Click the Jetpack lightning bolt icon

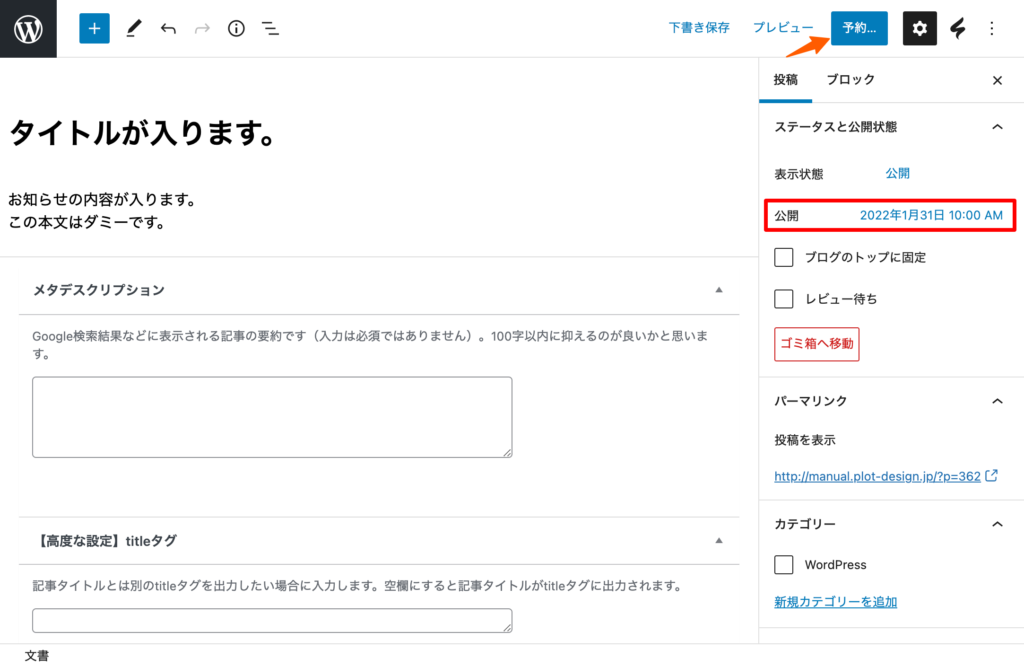point(957,29)
